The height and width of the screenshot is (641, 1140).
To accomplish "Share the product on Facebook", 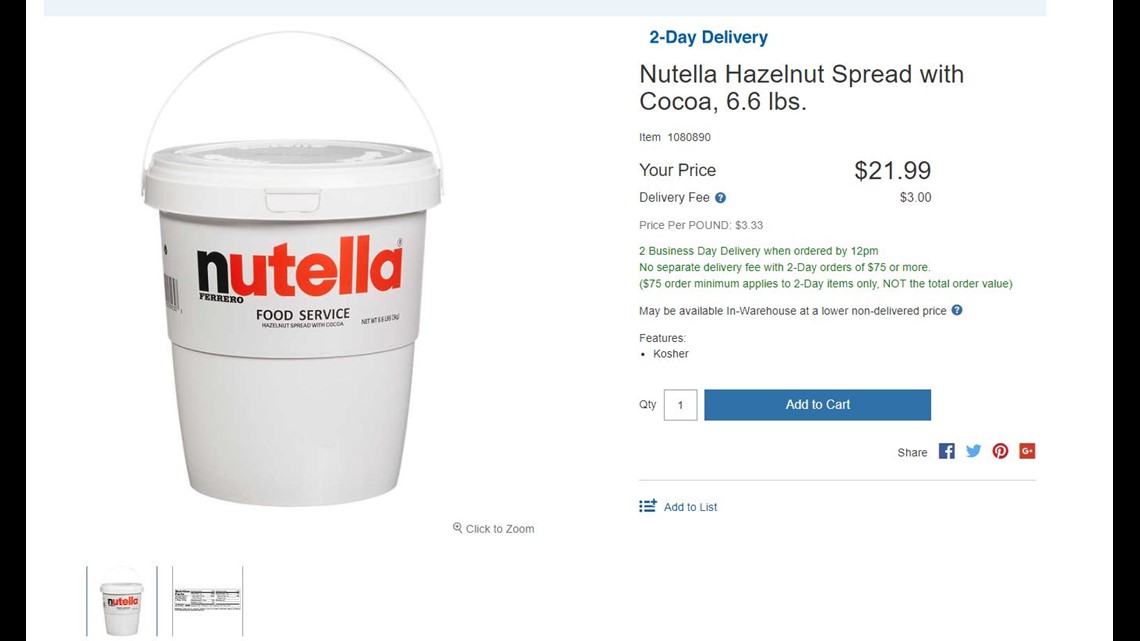I will point(946,451).
